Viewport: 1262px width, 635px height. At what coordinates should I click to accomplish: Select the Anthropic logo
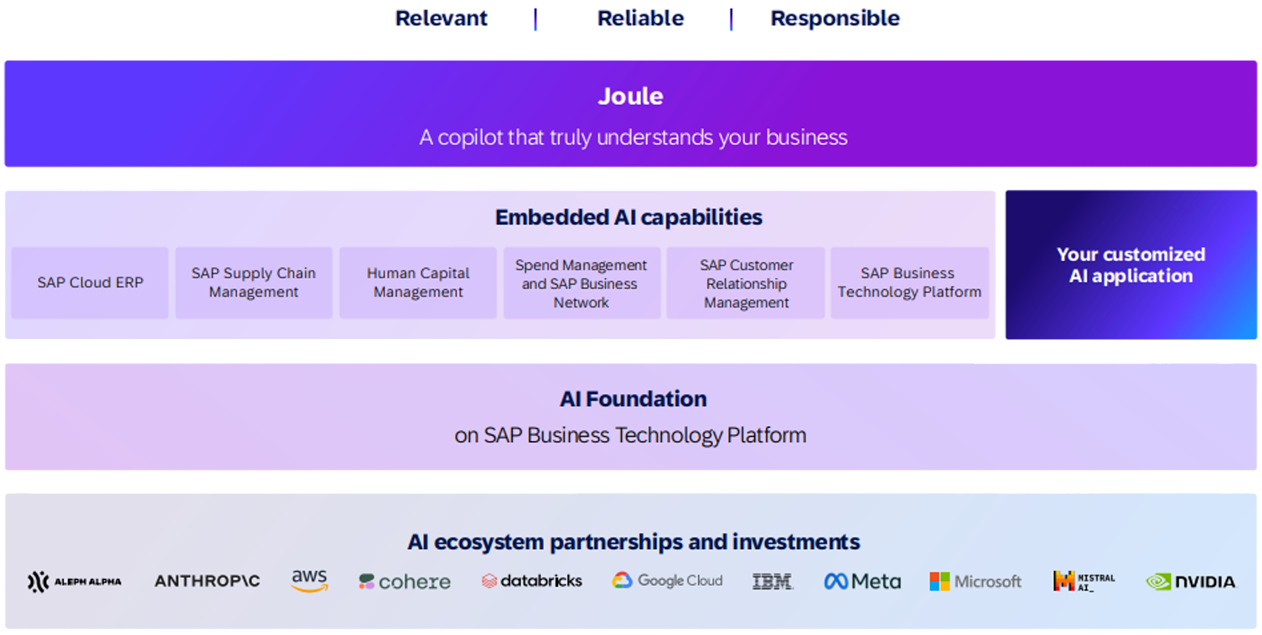click(207, 581)
